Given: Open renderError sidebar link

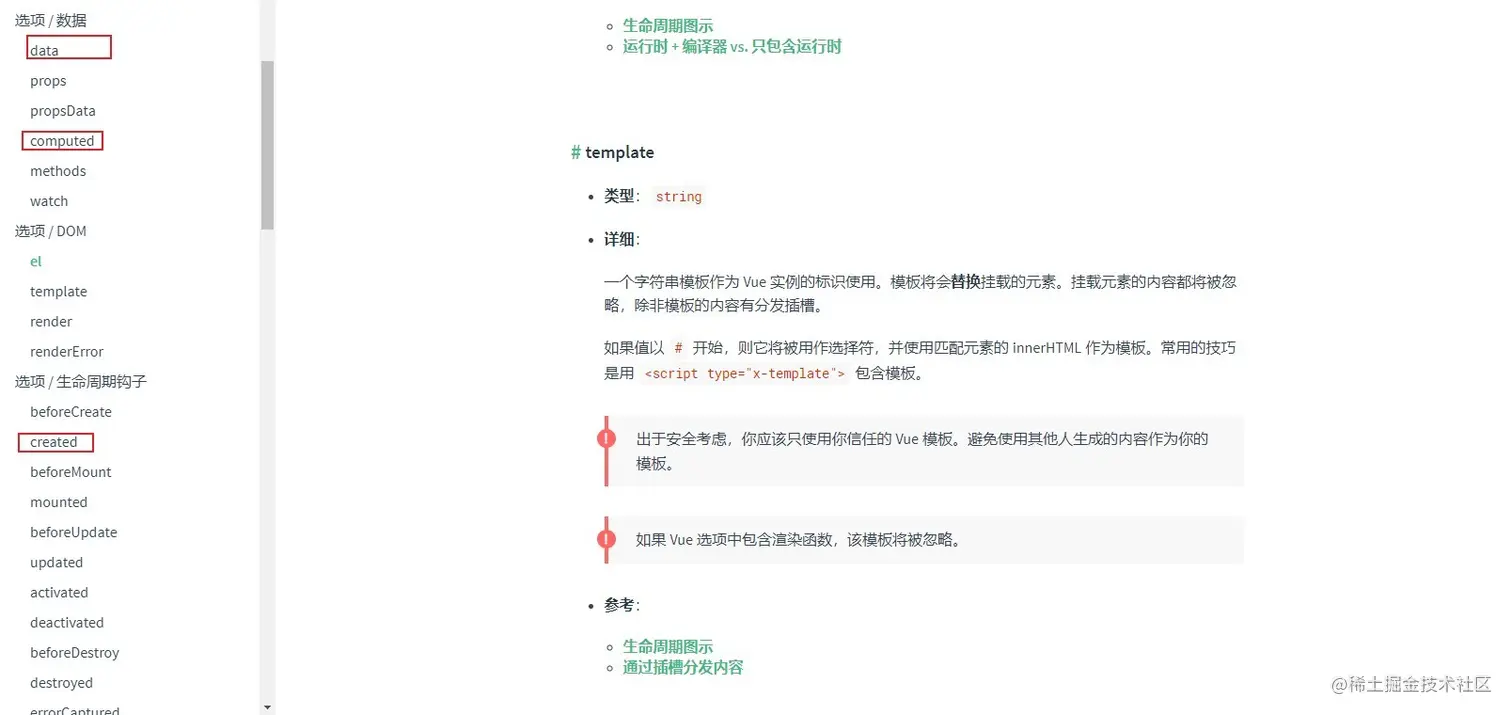Looking at the screenshot, I should (67, 351).
